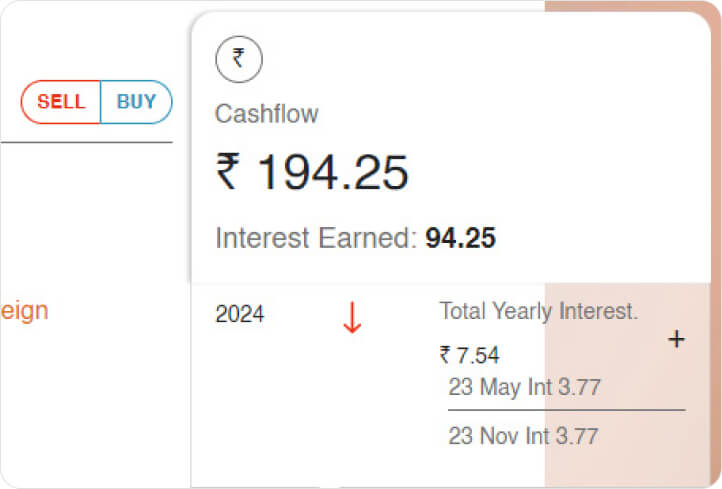722x489 pixels.
Task: Click the divider between May and Nov entries
Action: pyautogui.click(x=566, y=410)
